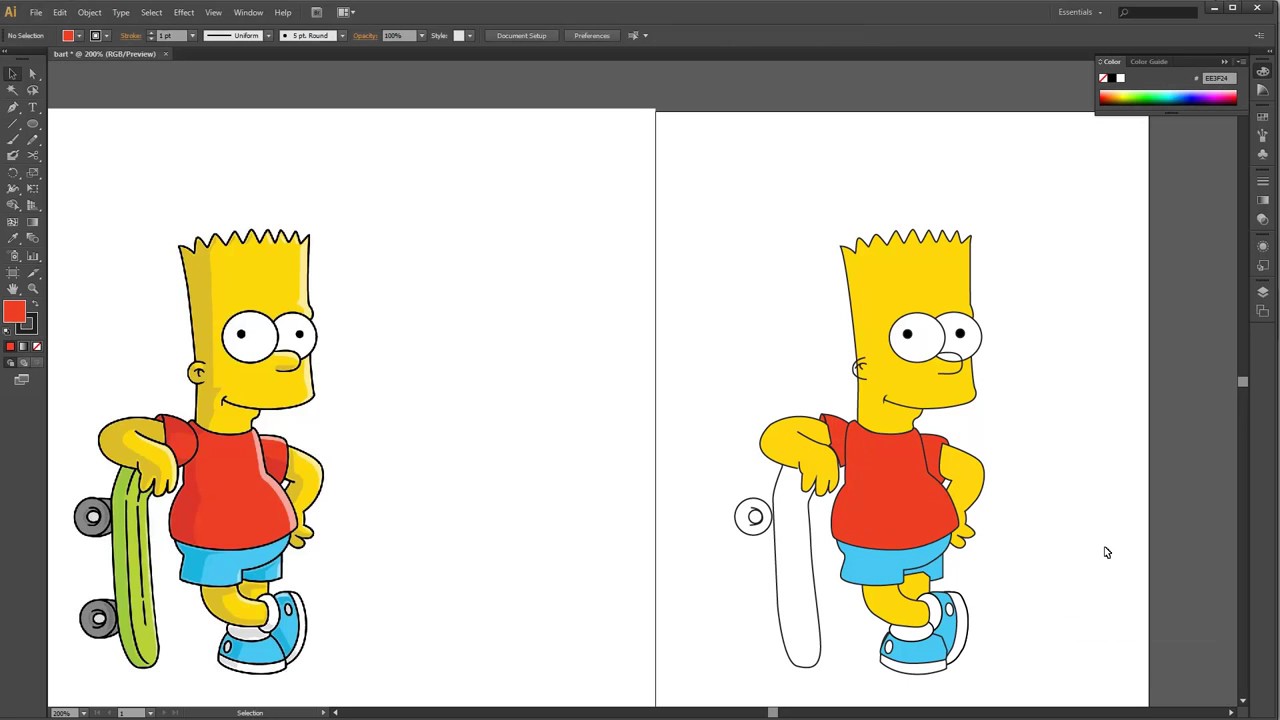Select the Gradient tool
This screenshot has height=720, width=1280.
click(33, 220)
